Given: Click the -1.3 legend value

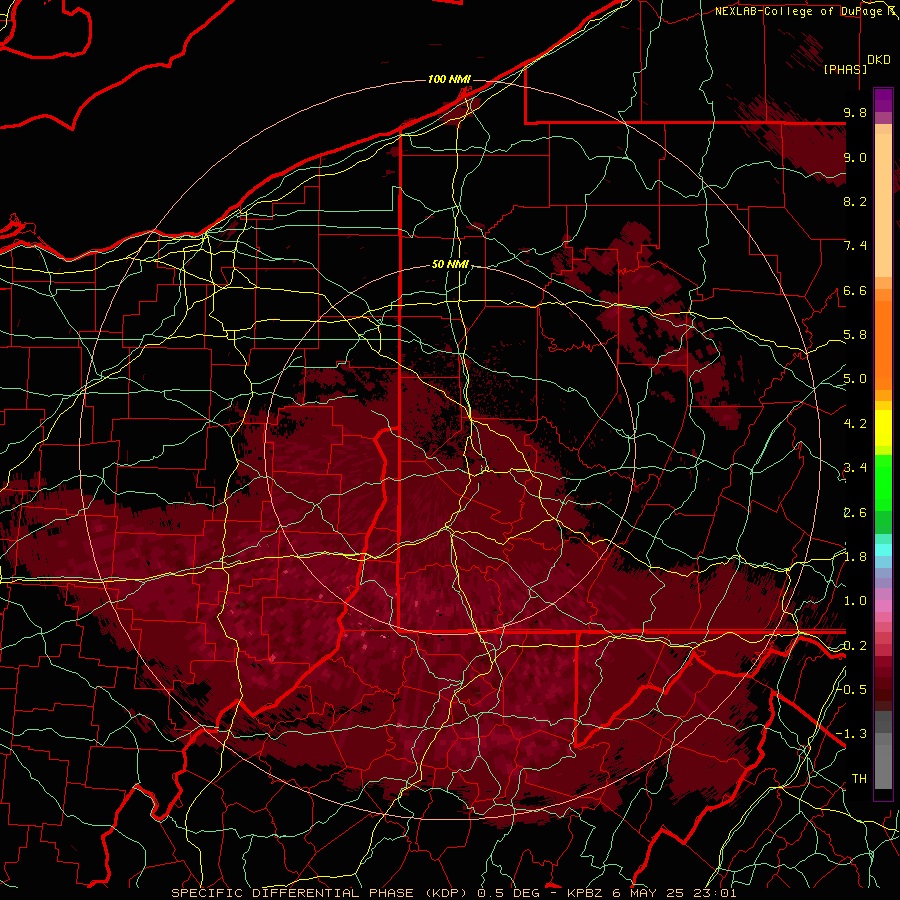Looking at the screenshot, I should point(852,734).
